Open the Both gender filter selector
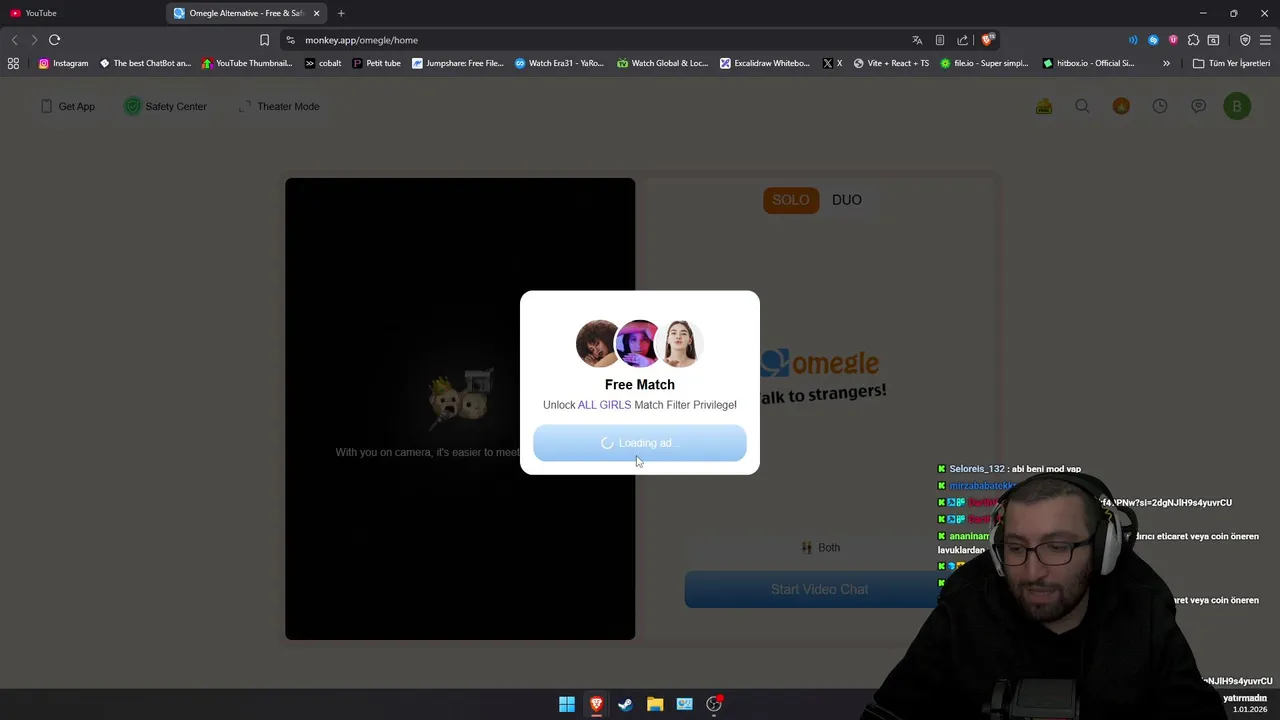 819,548
